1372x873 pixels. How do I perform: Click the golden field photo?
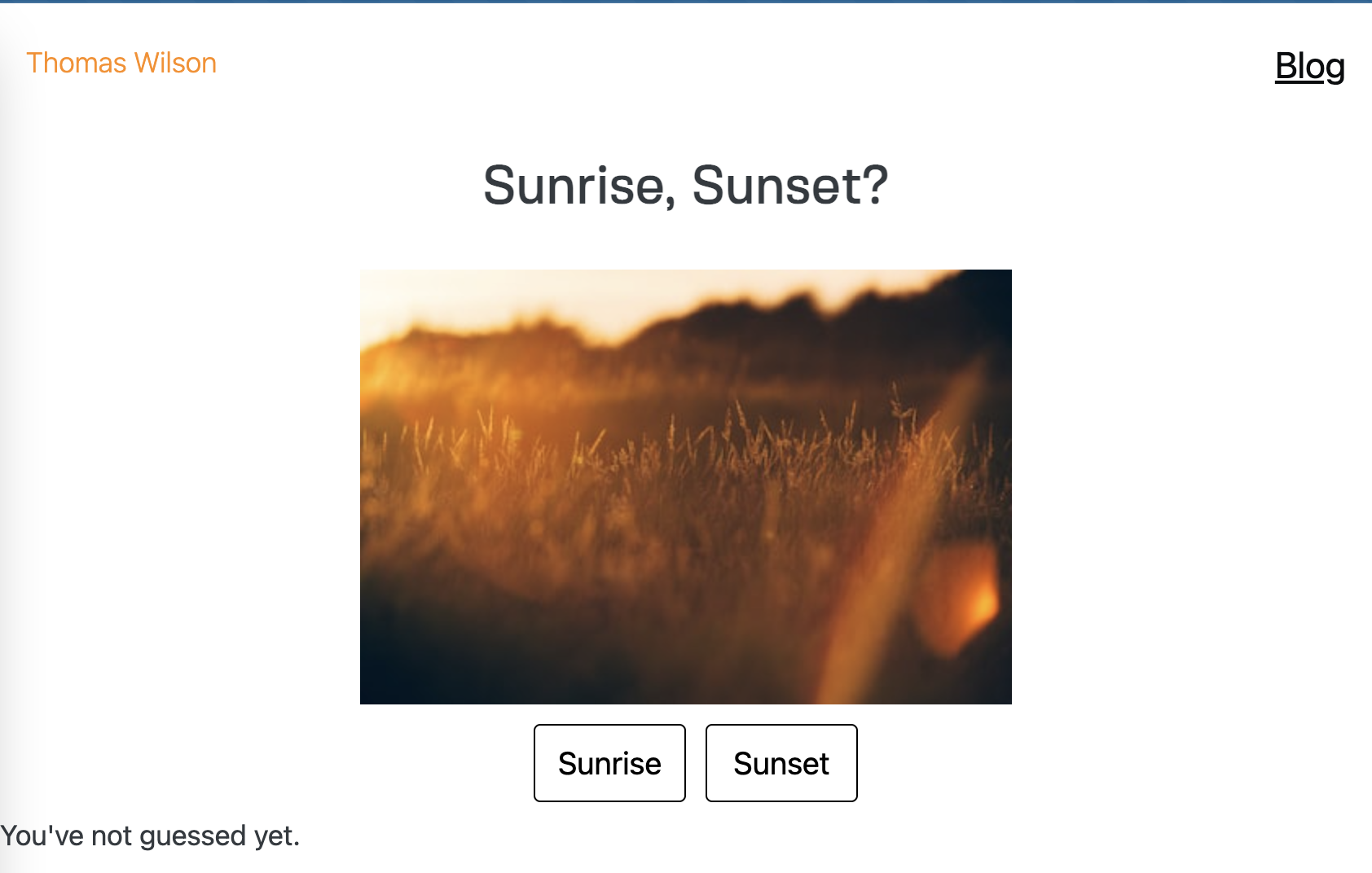685,486
